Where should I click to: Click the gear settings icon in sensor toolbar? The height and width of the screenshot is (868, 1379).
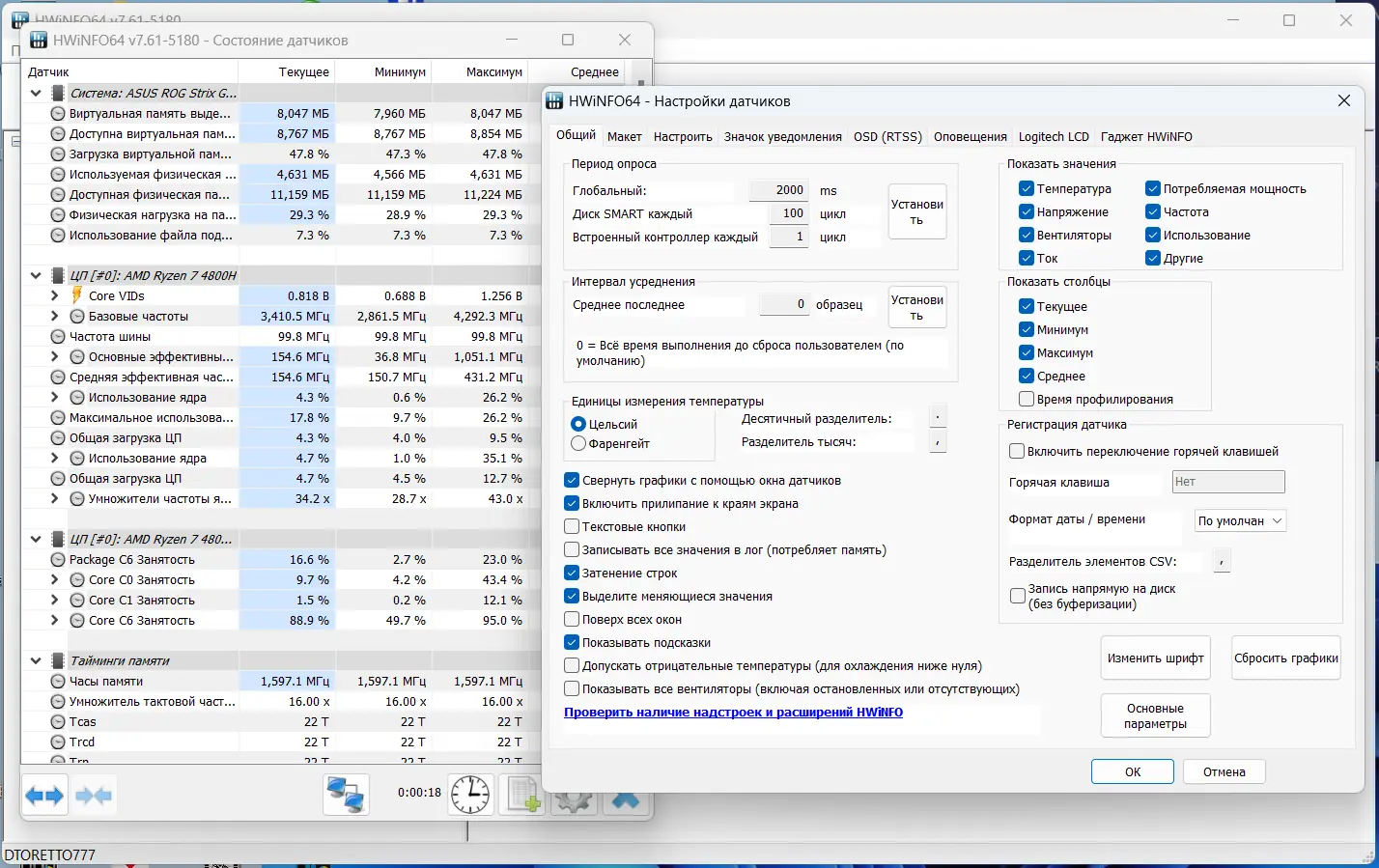(574, 799)
